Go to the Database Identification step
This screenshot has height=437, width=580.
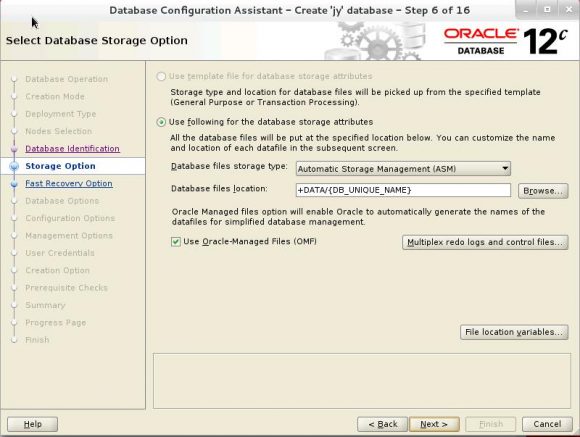[x=72, y=149]
